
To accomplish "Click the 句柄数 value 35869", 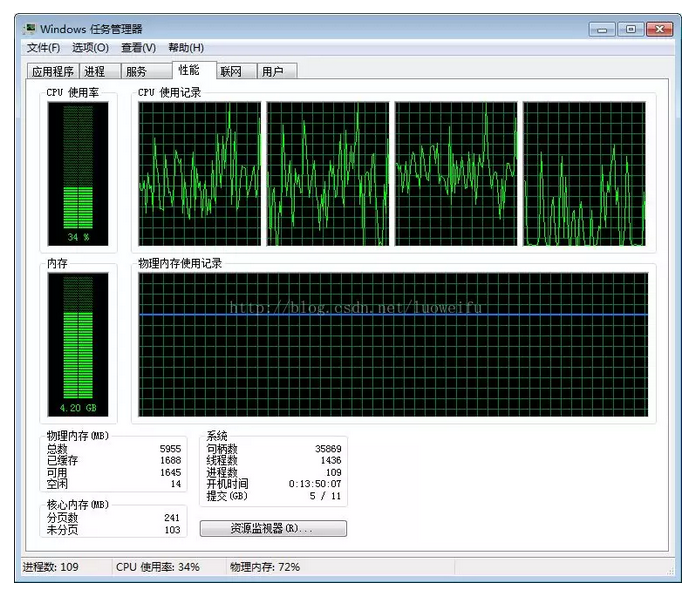I will [328, 448].
